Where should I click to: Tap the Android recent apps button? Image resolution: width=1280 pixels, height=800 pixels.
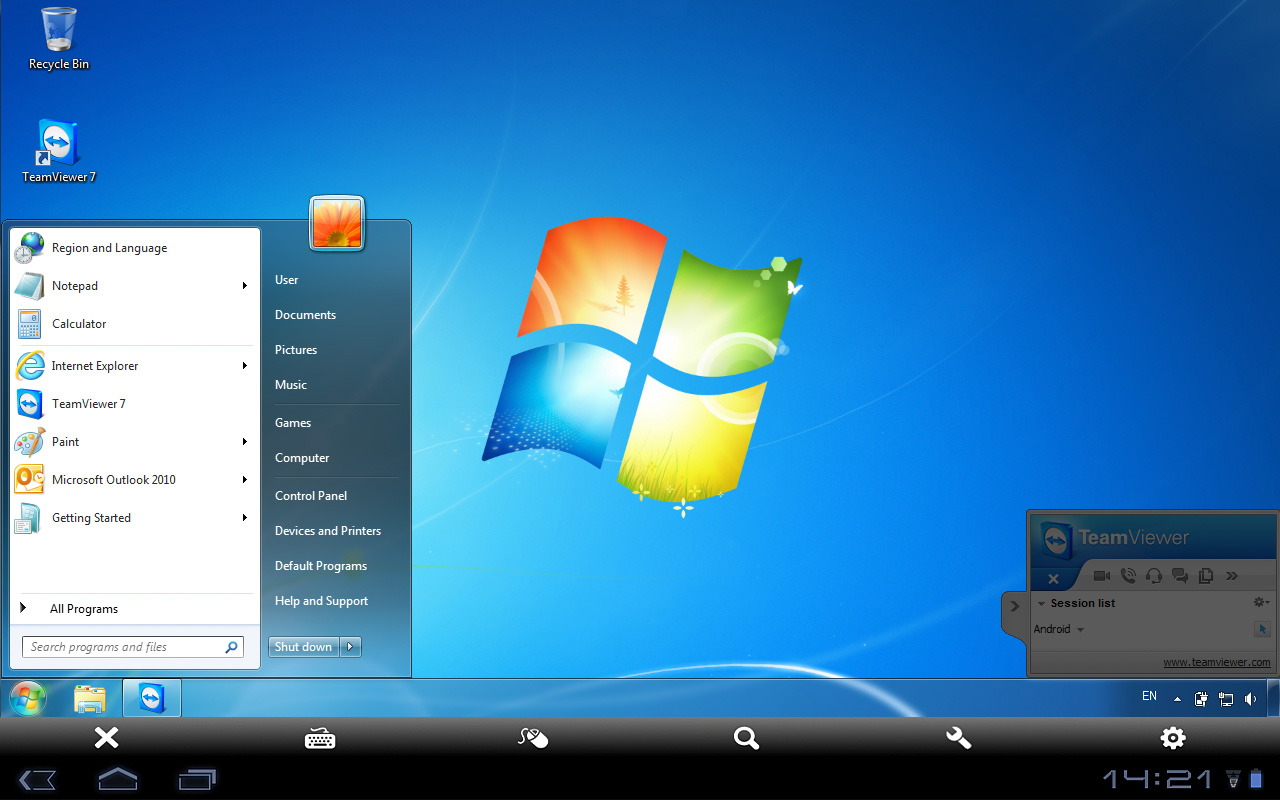(x=197, y=778)
